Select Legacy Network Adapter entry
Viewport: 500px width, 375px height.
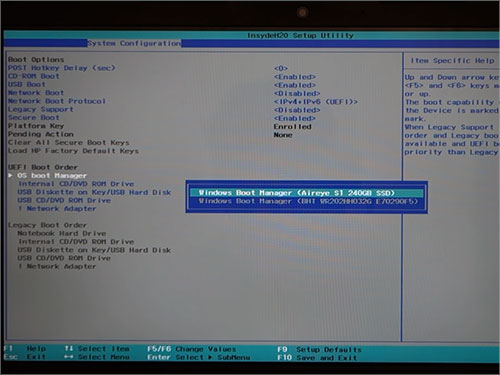[57, 267]
